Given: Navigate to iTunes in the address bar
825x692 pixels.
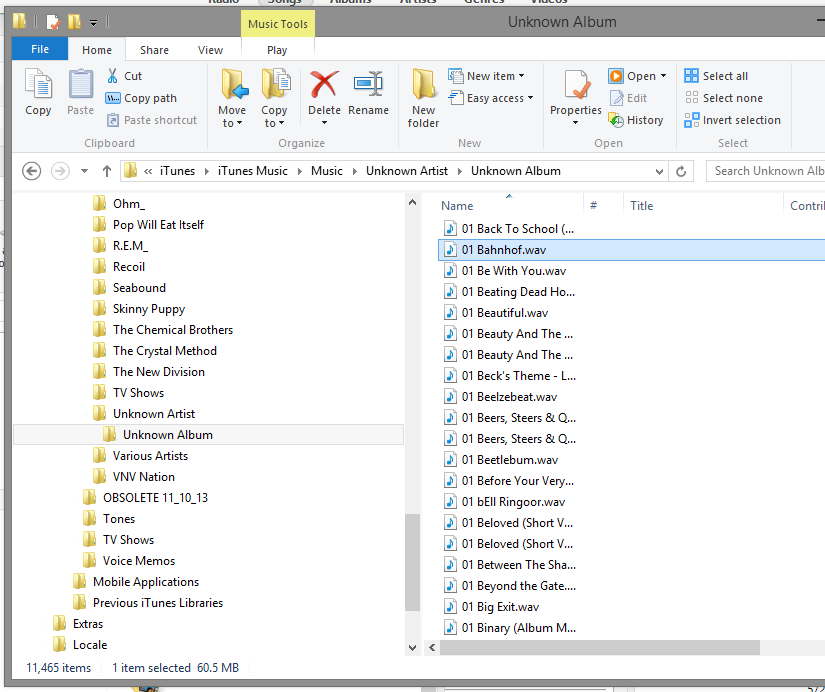Looking at the screenshot, I should click(x=177, y=171).
